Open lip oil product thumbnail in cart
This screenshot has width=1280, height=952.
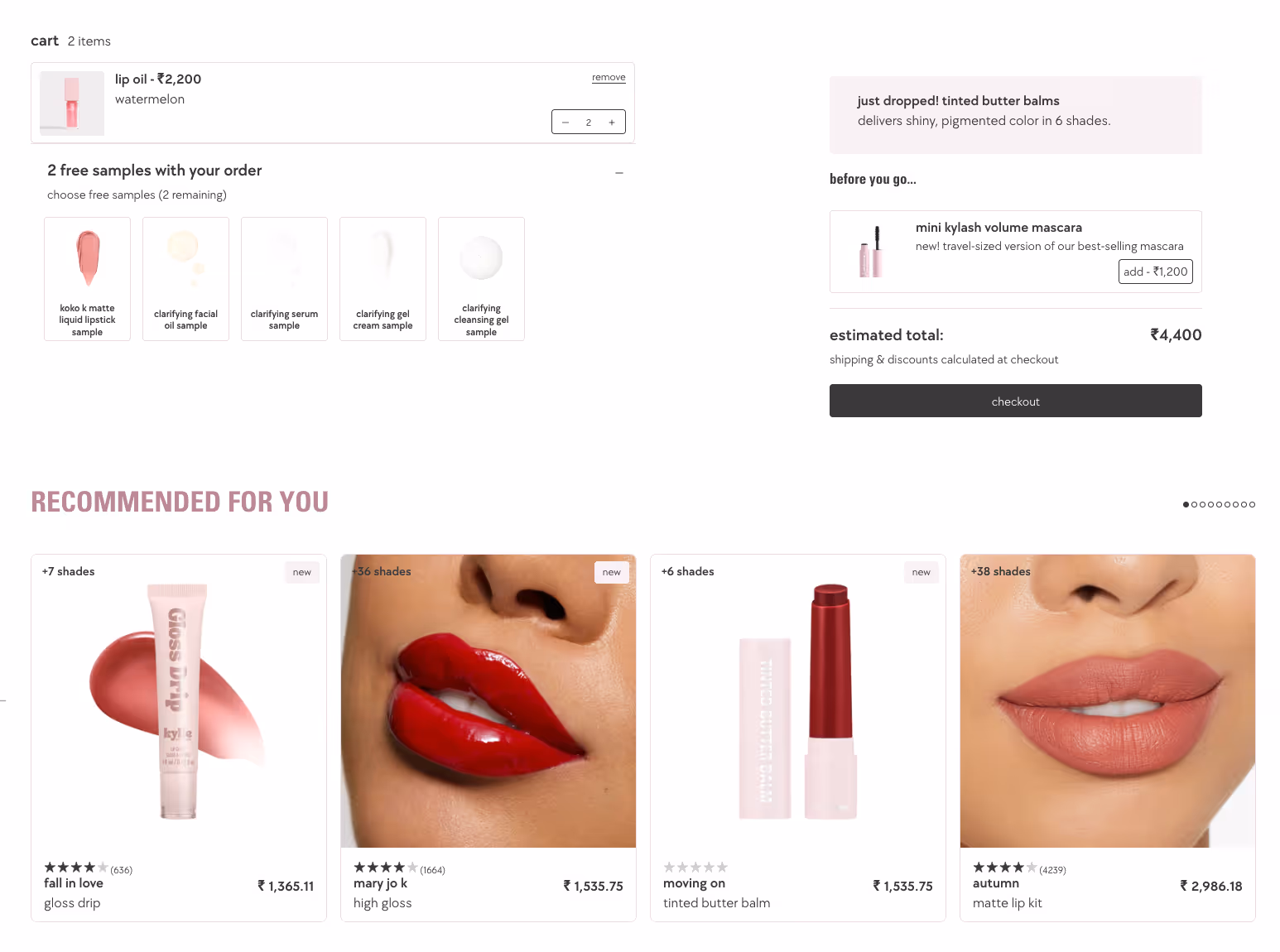coord(72,103)
